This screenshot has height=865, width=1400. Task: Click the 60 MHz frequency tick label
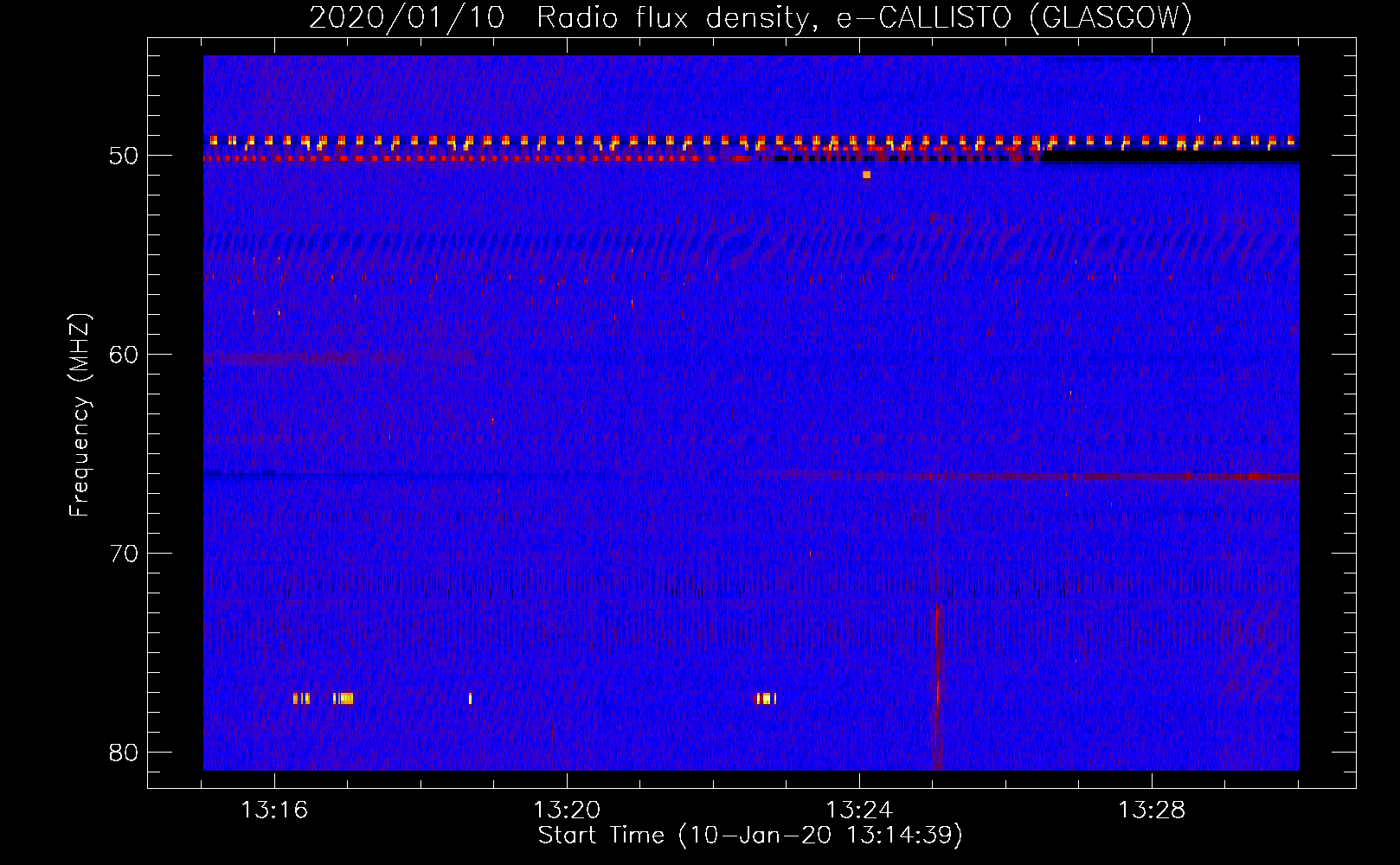coord(124,355)
